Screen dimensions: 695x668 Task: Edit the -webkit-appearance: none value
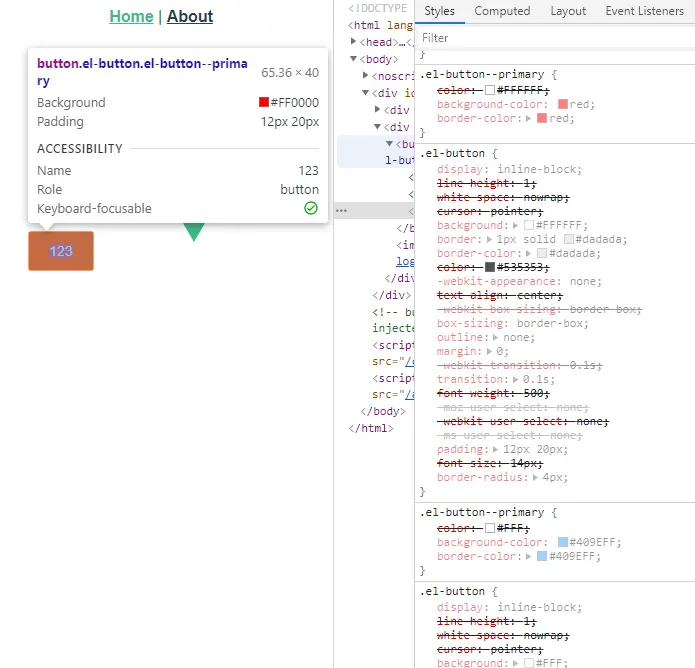point(584,281)
